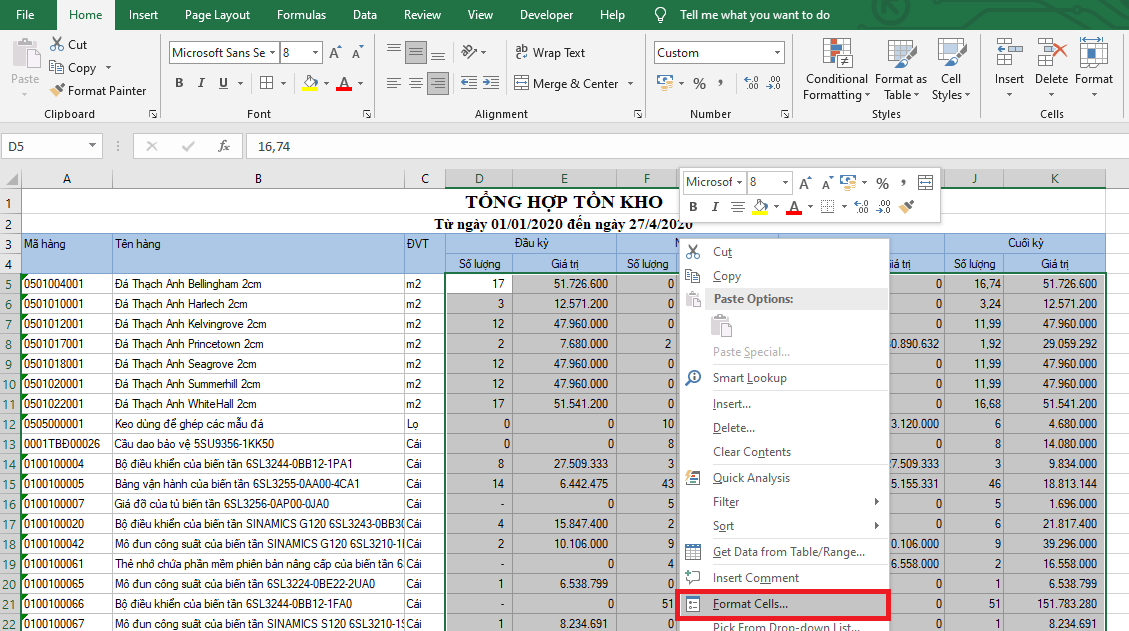
Task: Click the Insert Function fx icon
Action: coord(225,146)
